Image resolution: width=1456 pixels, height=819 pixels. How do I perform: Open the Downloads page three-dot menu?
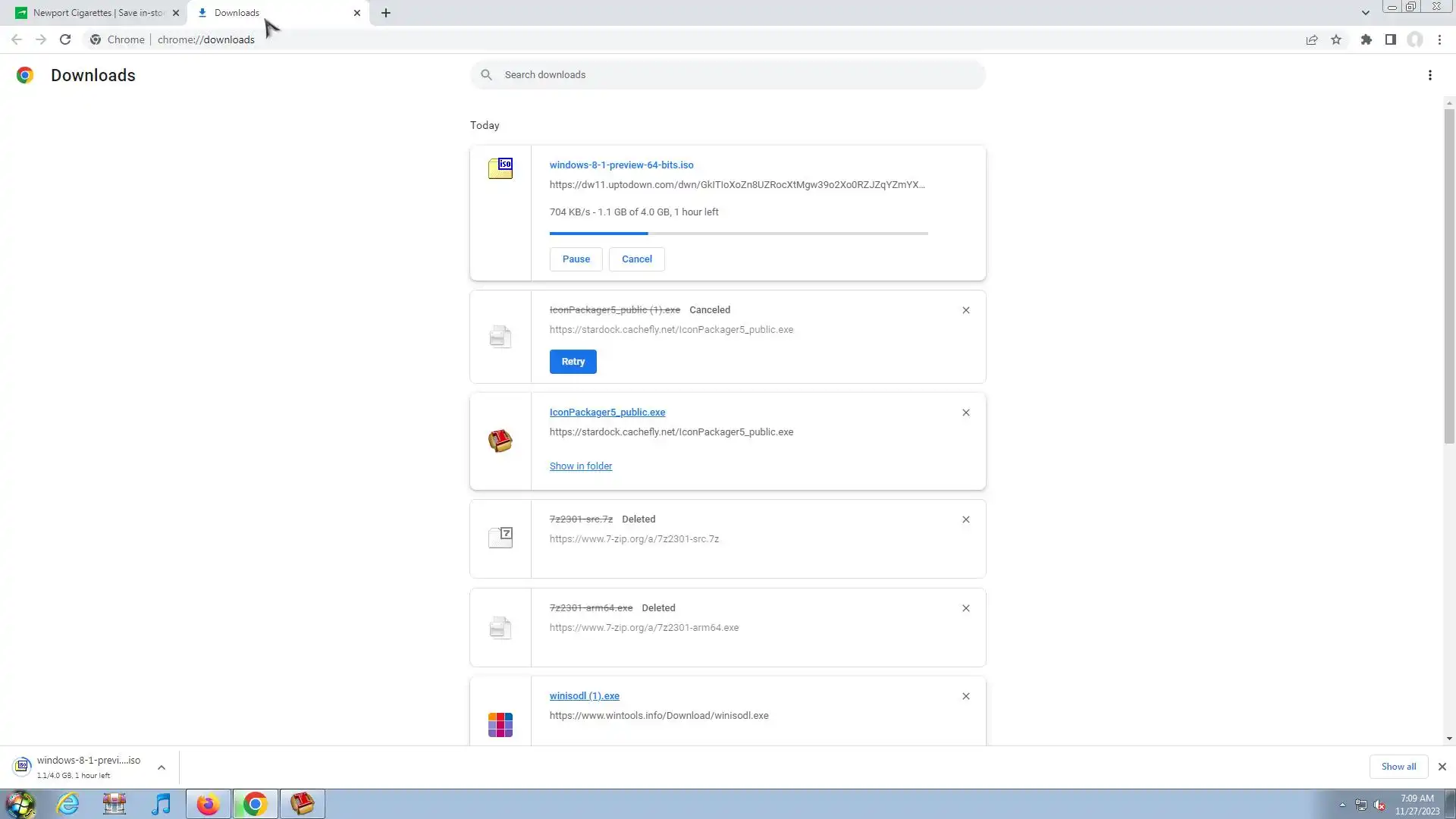(x=1429, y=75)
